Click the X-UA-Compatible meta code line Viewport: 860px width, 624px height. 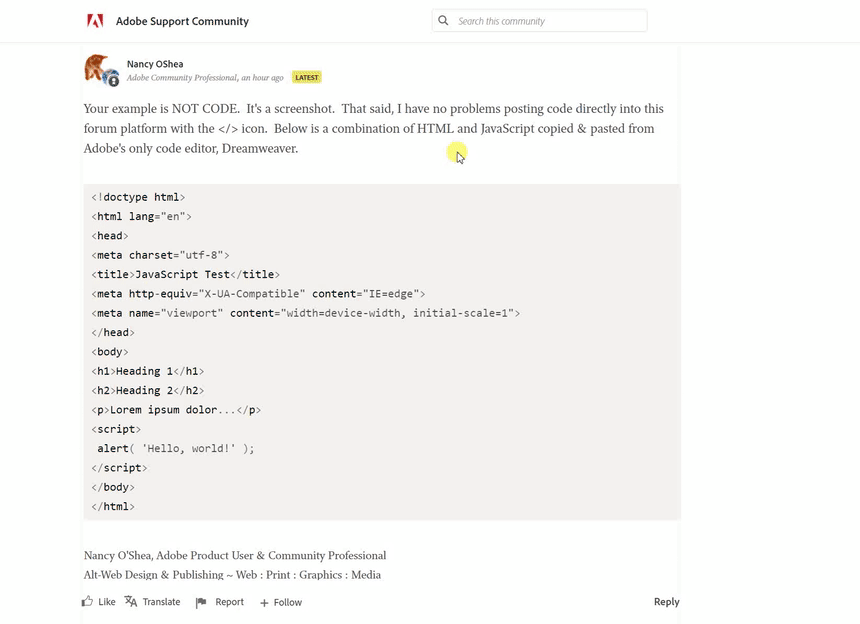258,293
